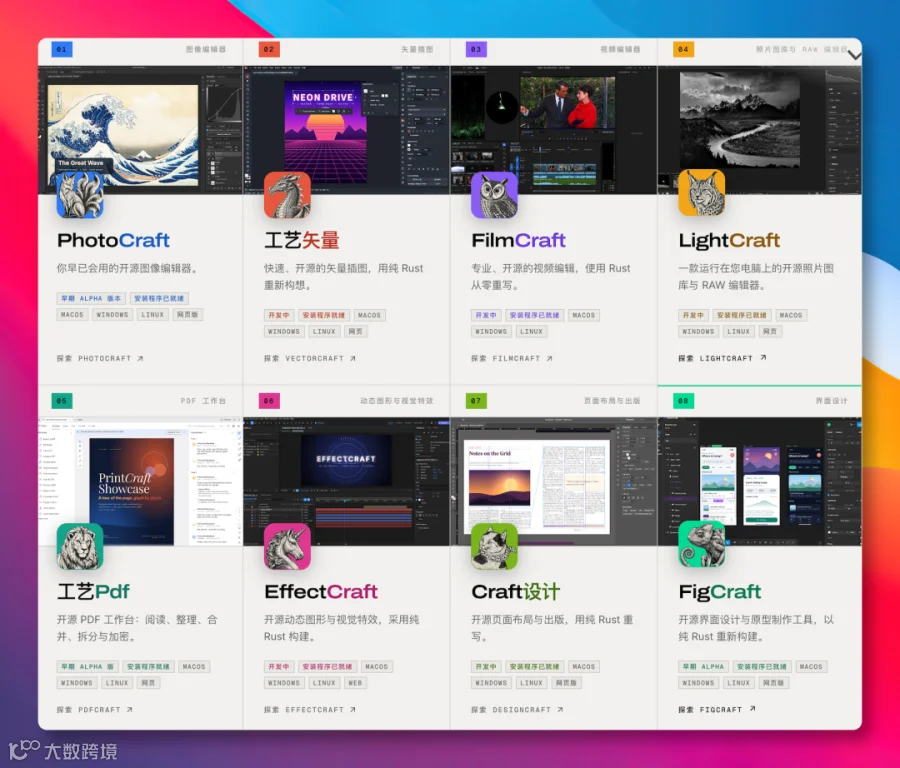Click the 工艺Pdf green lion icon

[x=80, y=546]
